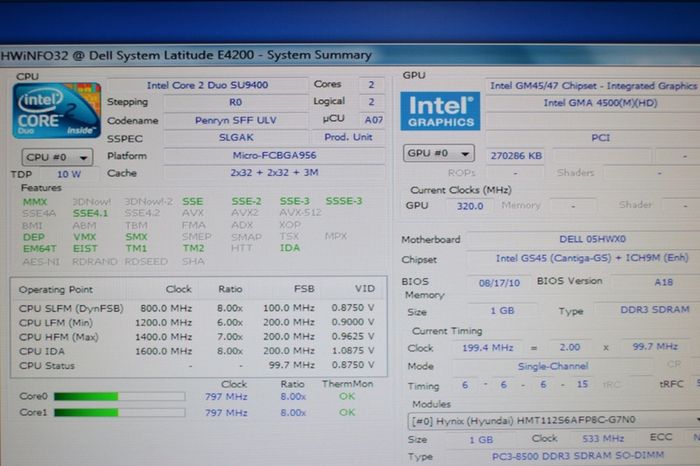700x466 pixels.
Task: Click the 1600.0 MHz clock value
Action: [163, 351]
